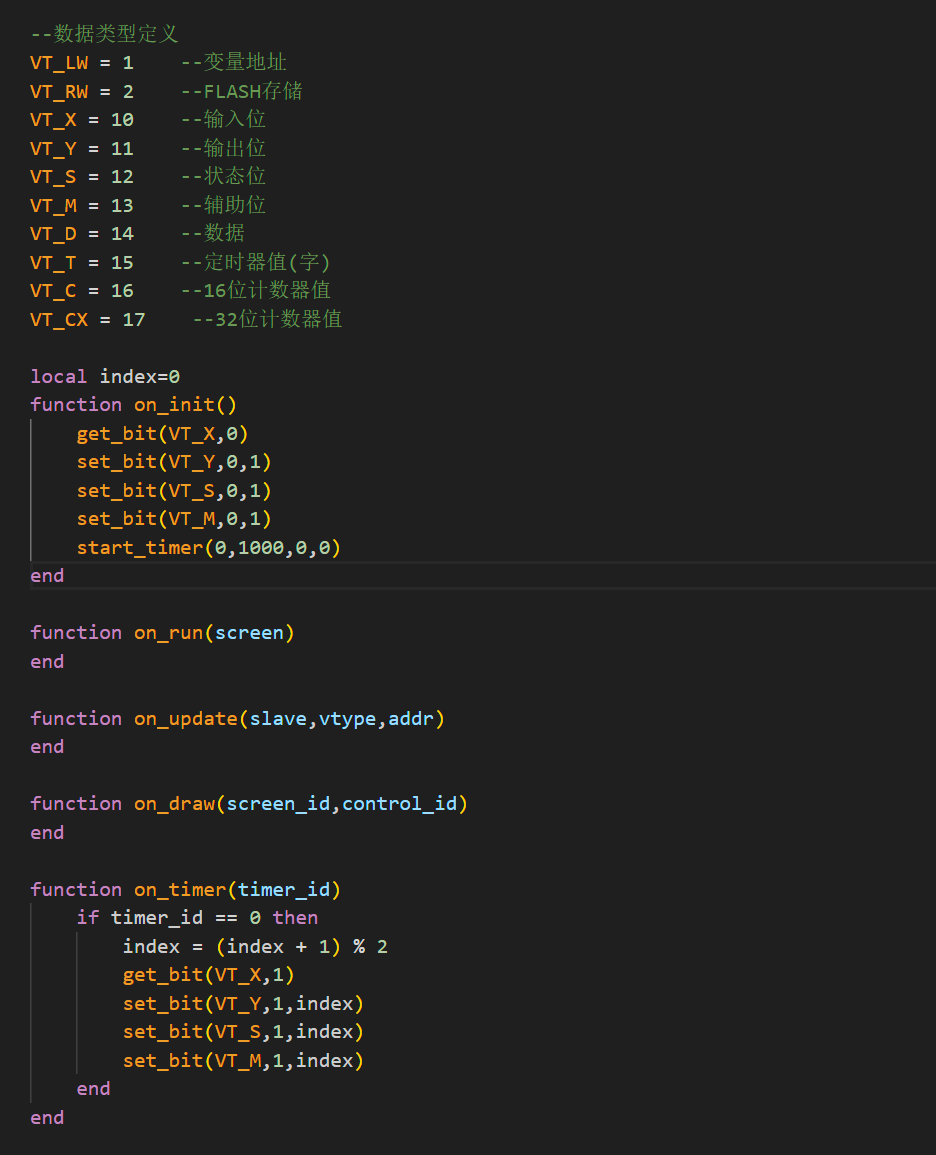The image size is (936, 1155).
Task: Click the on_update function name
Action: point(185,719)
